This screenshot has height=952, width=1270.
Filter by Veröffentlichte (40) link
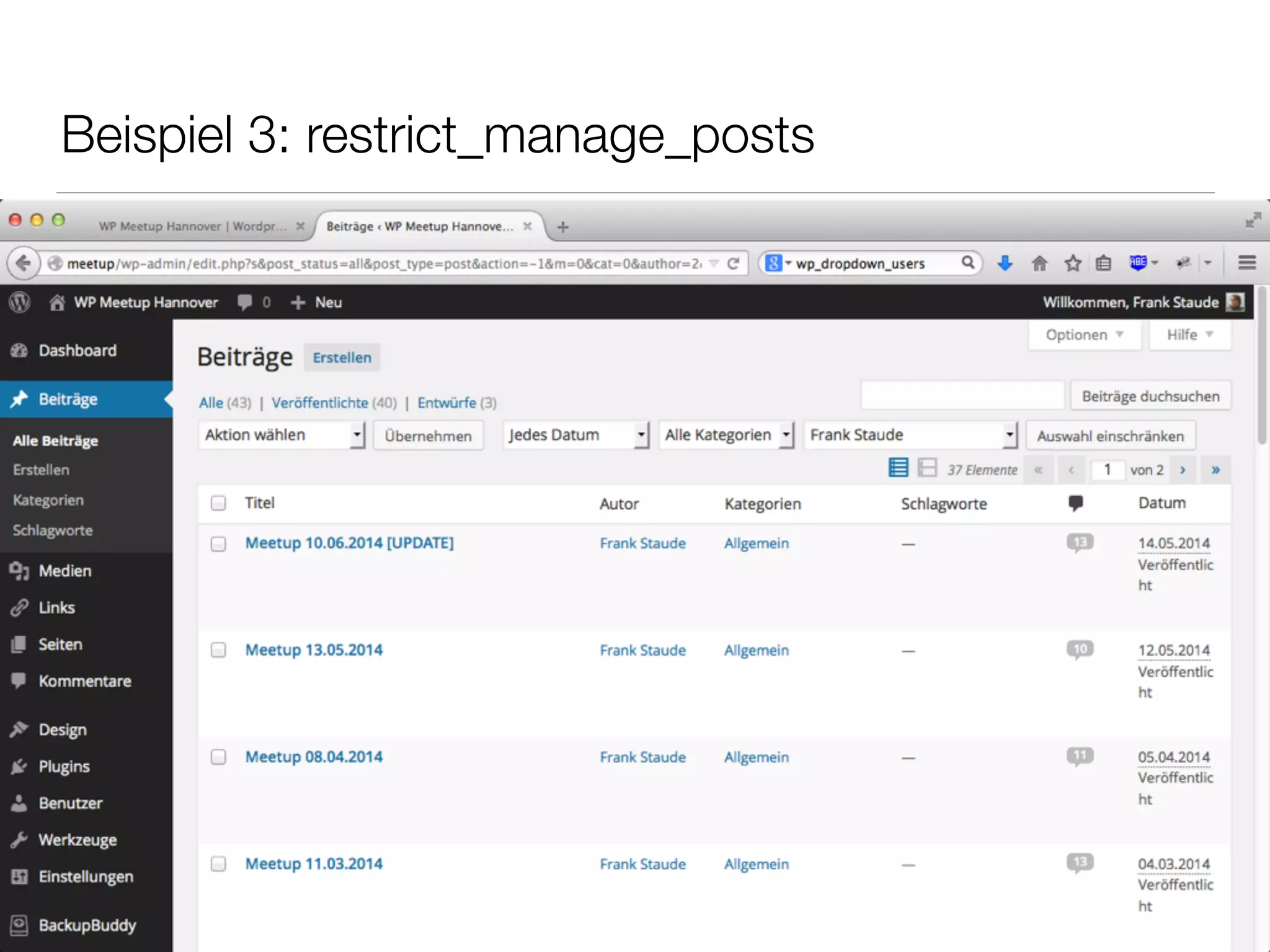point(334,403)
